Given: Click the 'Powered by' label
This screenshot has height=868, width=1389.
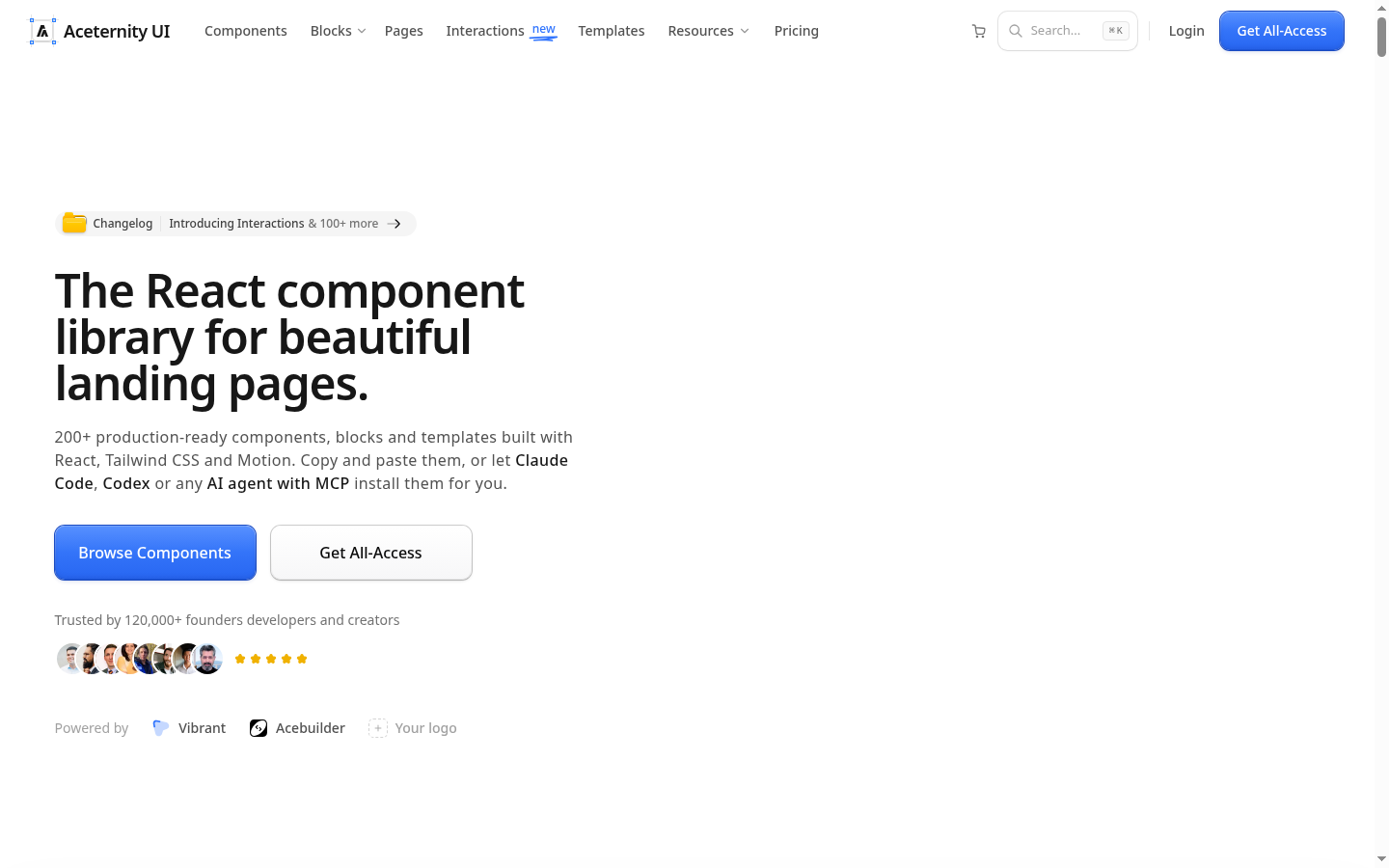Looking at the screenshot, I should (92, 728).
